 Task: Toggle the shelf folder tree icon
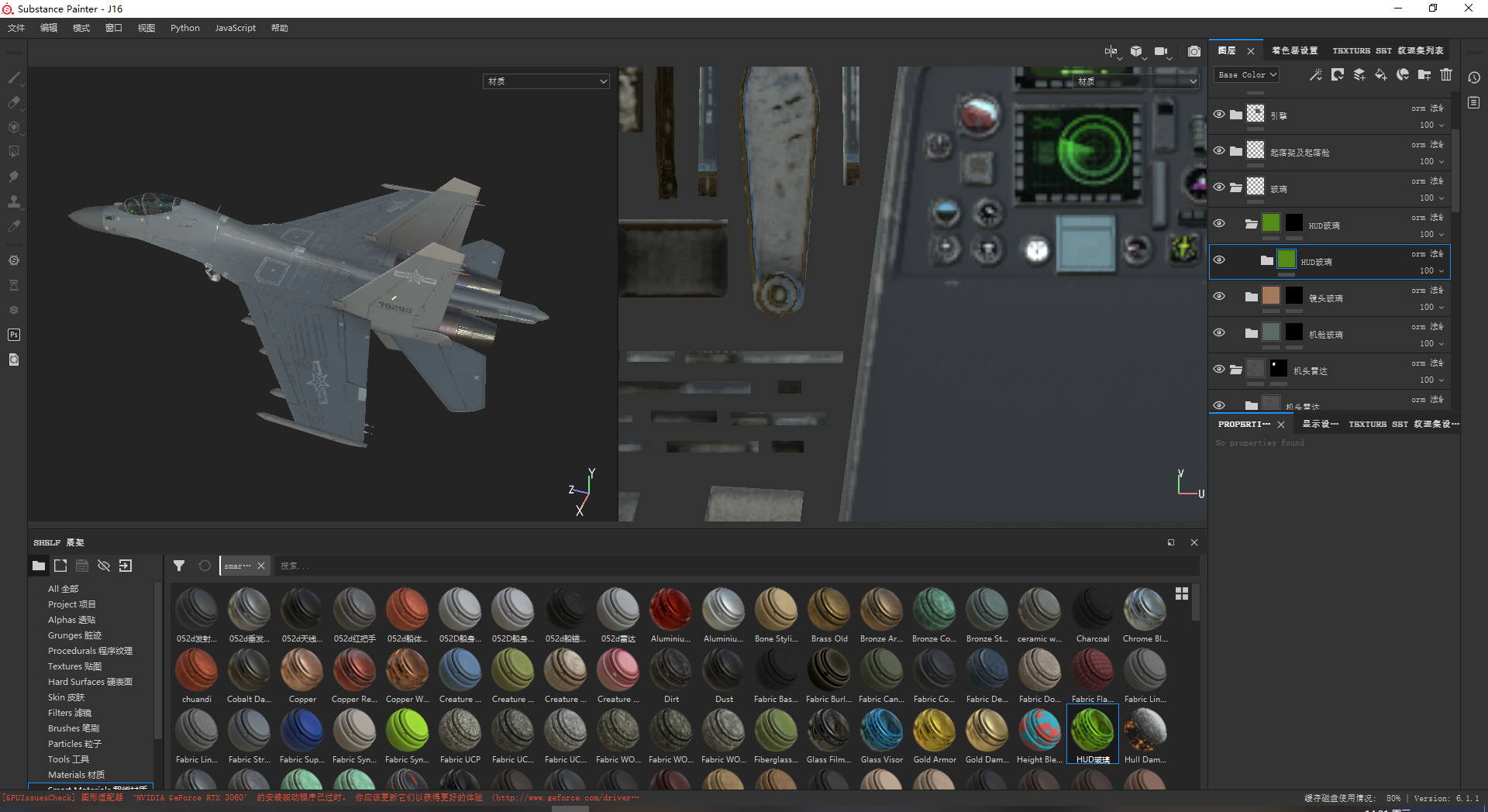click(39, 566)
